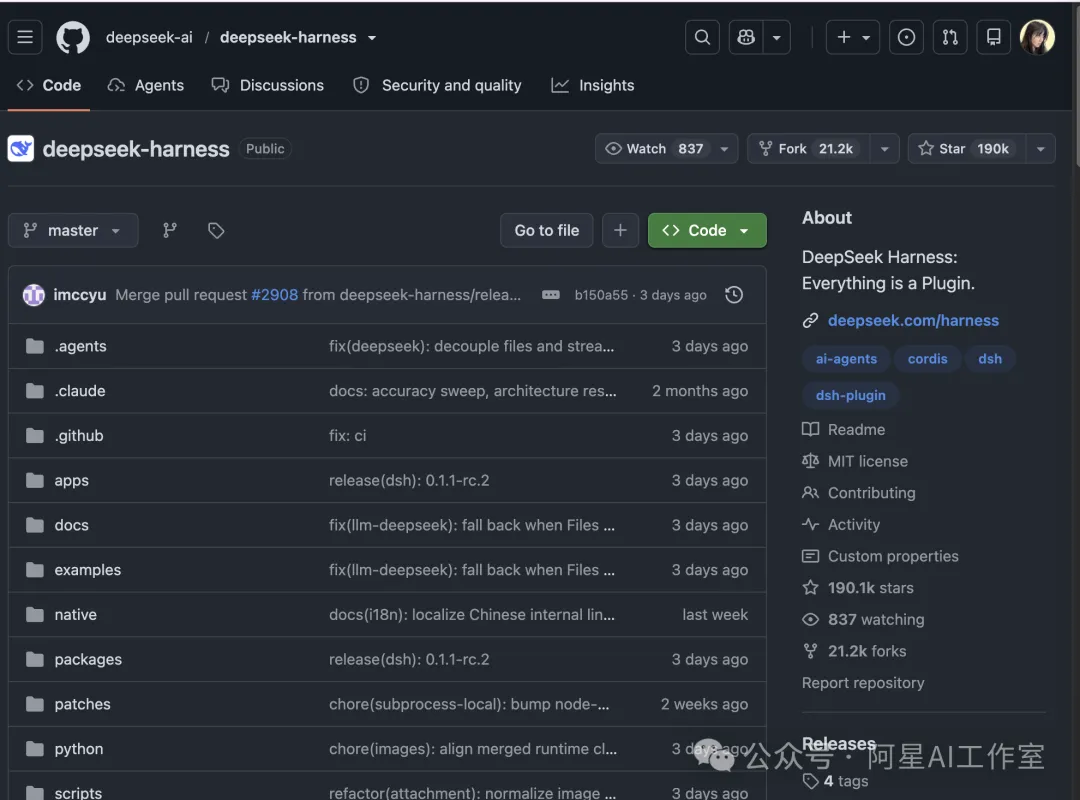Open the Security and quality tab
Image resolution: width=1080 pixels, height=800 pixels.
[437, 85]
